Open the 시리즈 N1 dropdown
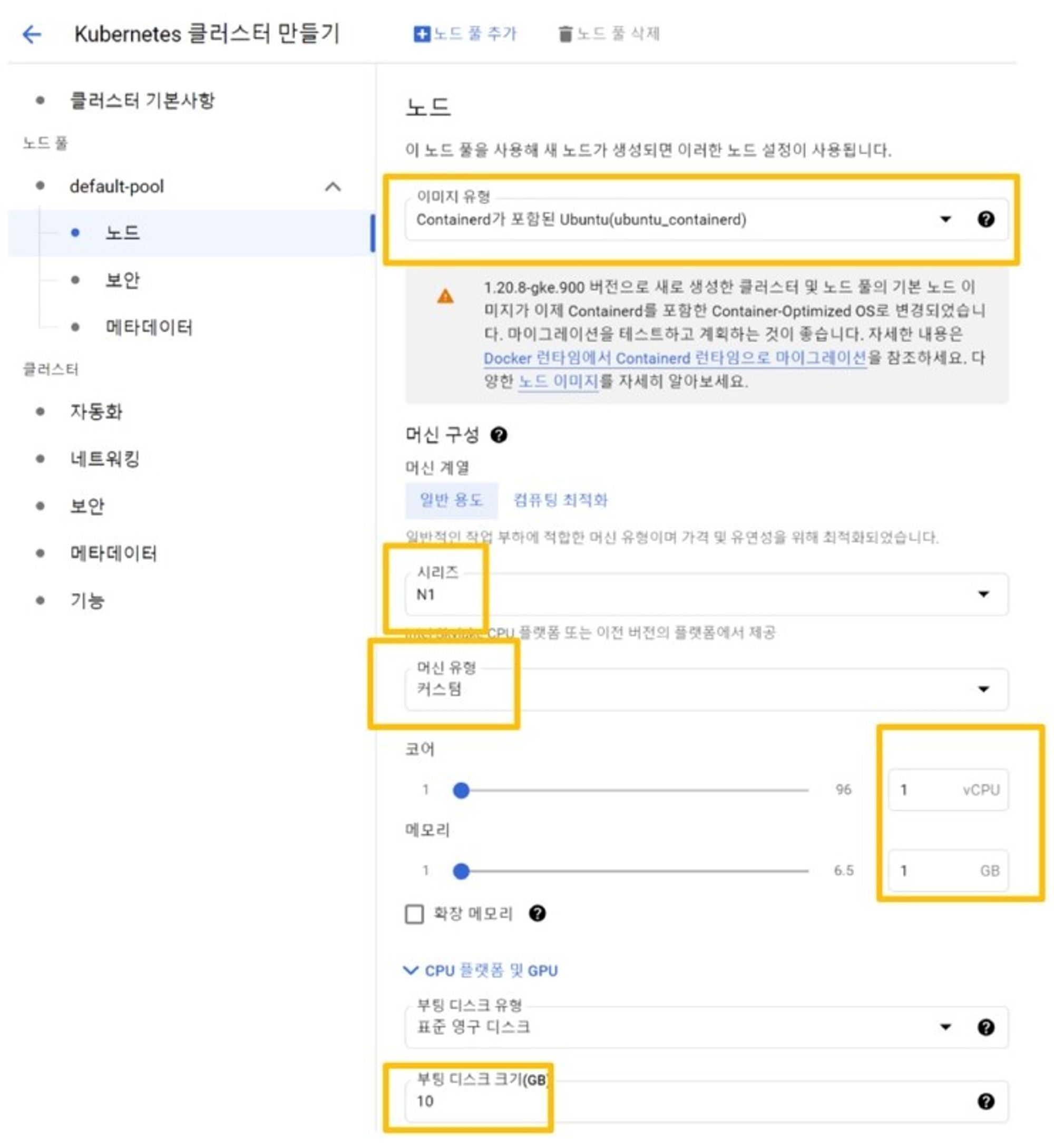The width and height of the screenshot is (1054, 1148). click(x=706, y=594)
